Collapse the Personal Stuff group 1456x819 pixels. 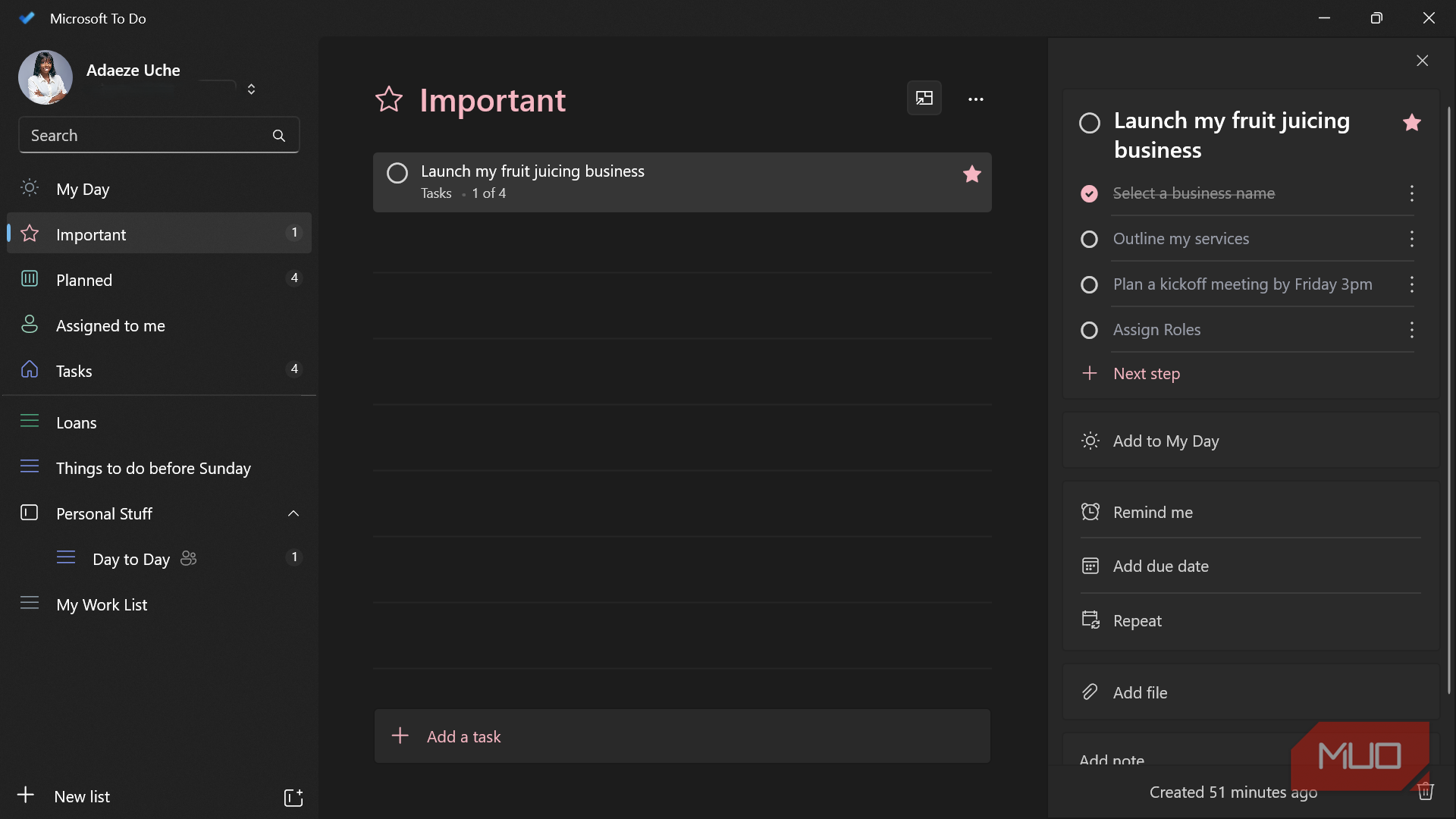293,513
